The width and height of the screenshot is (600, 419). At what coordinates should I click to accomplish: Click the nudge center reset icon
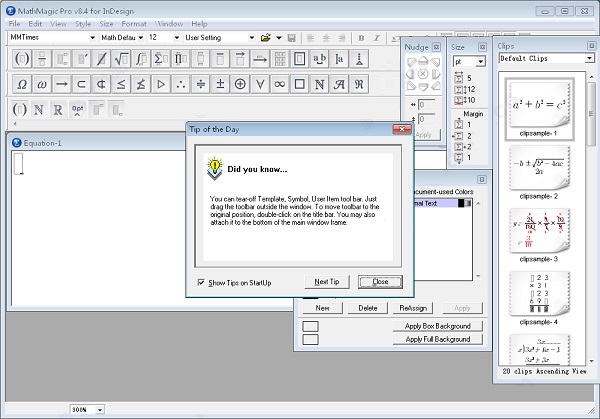(x=422, y=74)
